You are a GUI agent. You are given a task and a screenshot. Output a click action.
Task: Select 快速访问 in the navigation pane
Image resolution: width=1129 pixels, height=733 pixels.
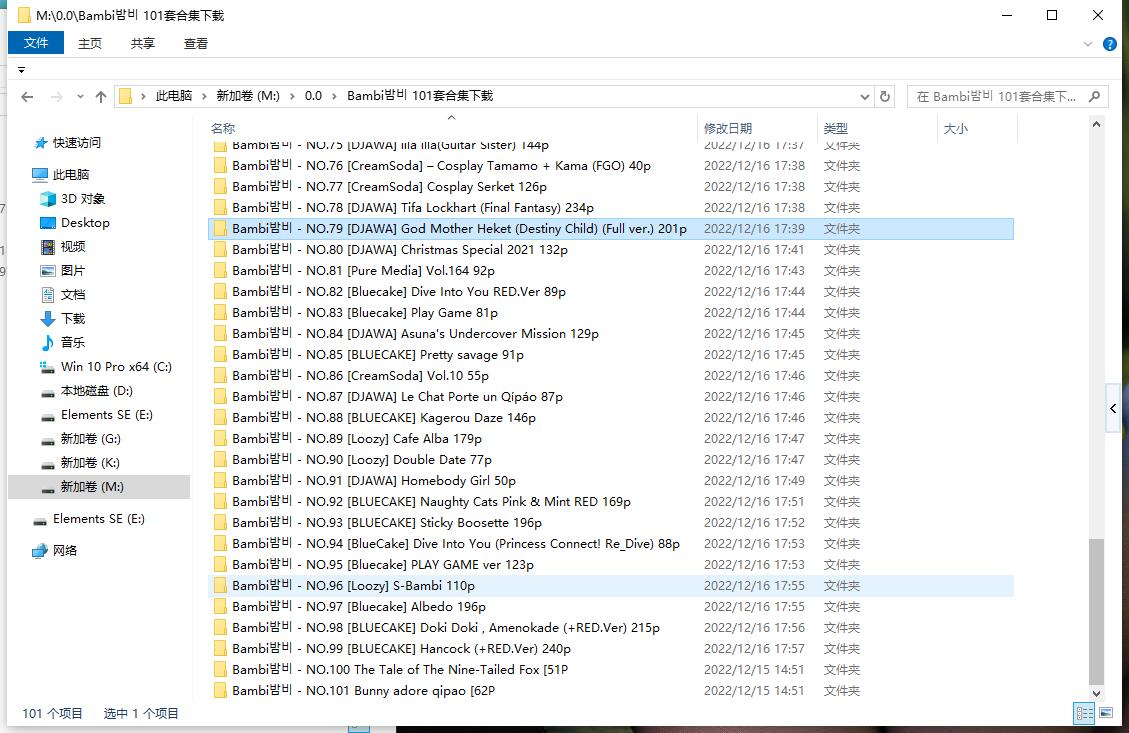(76, 143)
